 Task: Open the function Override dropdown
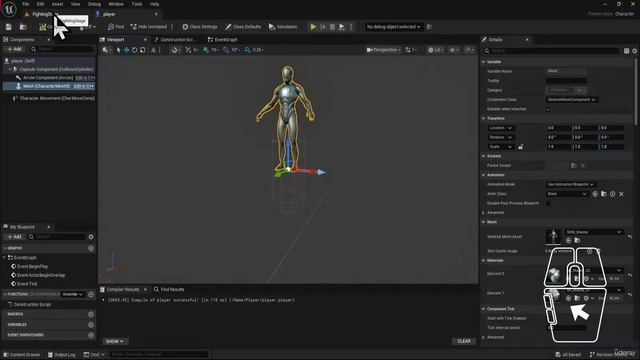point(73,294)
